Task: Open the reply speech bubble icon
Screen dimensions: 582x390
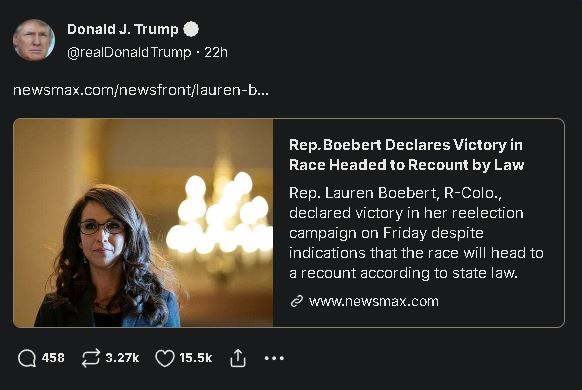Action: [27, 358]
